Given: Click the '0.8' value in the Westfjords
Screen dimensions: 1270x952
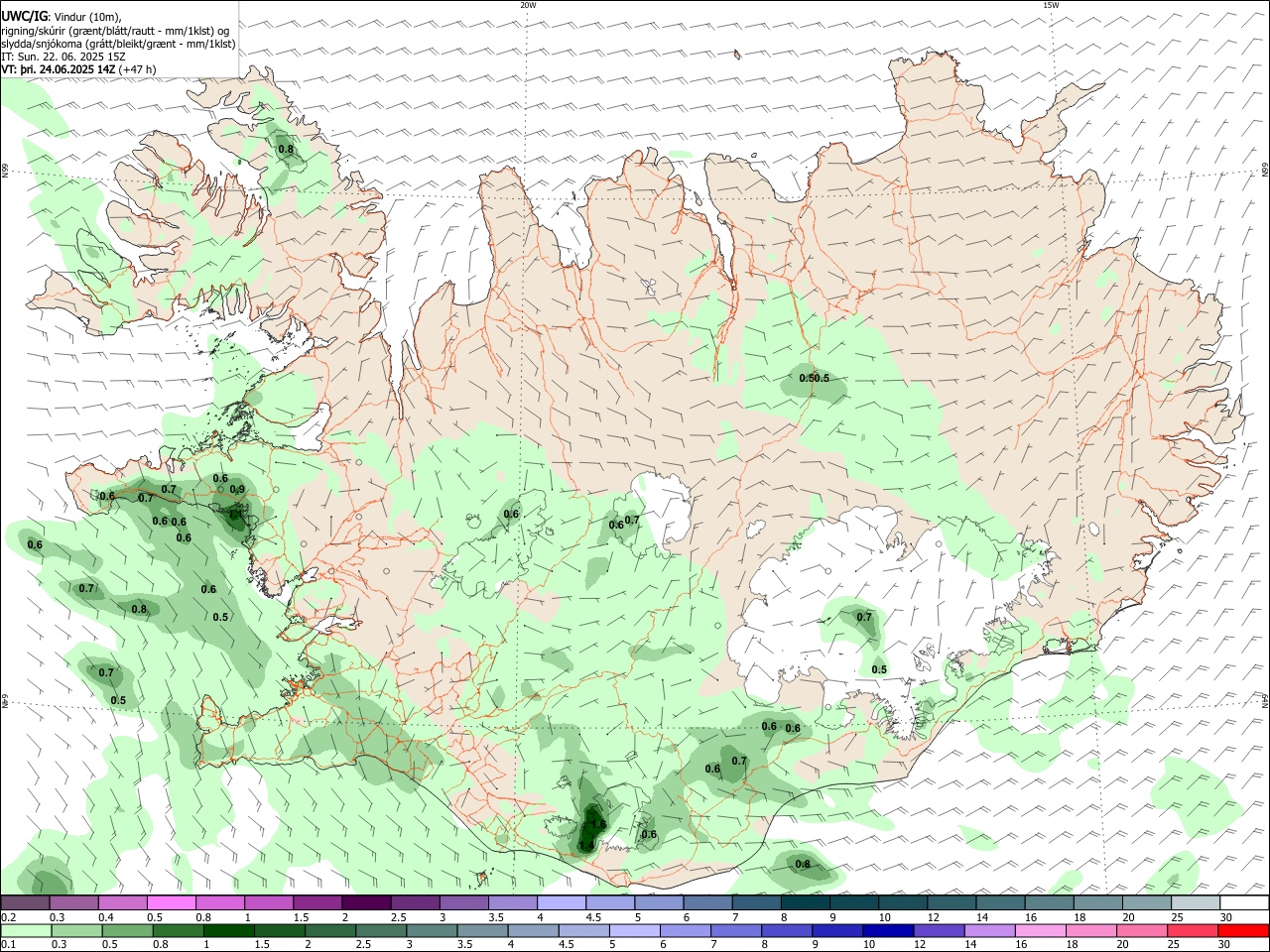Looking at the screenshot, I should click(x=286, y=149).
